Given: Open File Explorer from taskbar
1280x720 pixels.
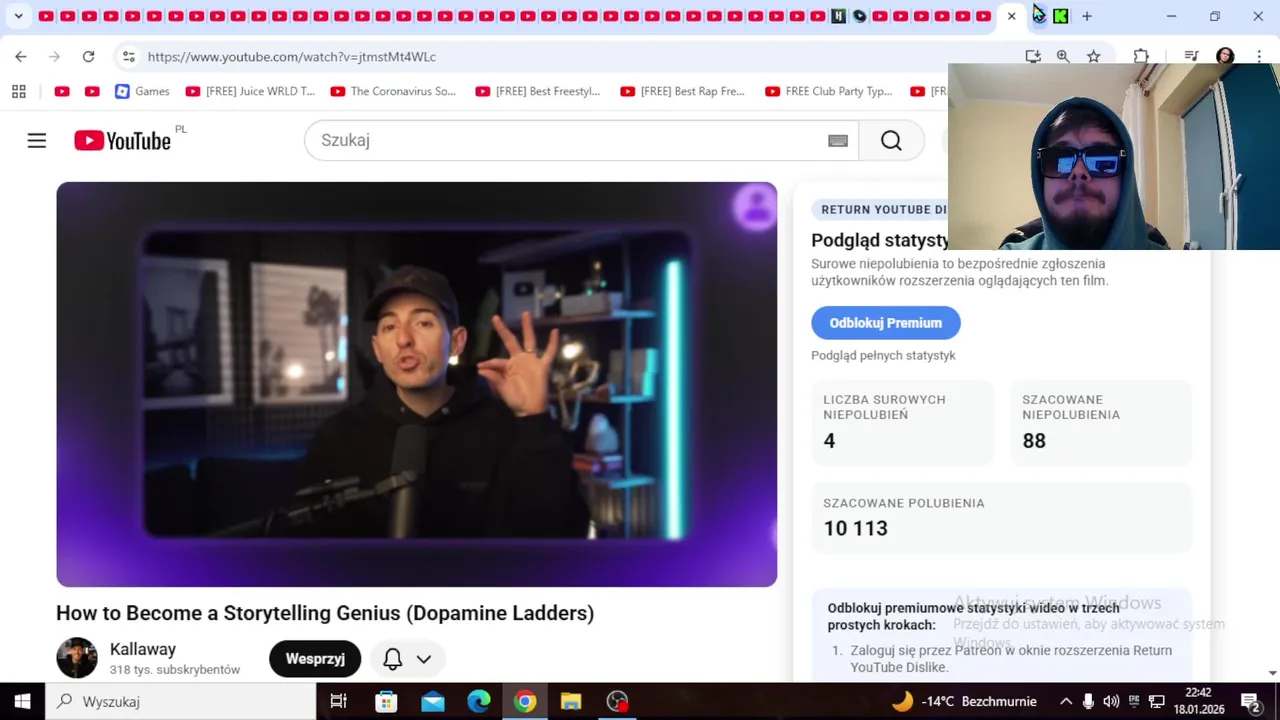Looking at the screenshot, I should click(x=571, y=701).
